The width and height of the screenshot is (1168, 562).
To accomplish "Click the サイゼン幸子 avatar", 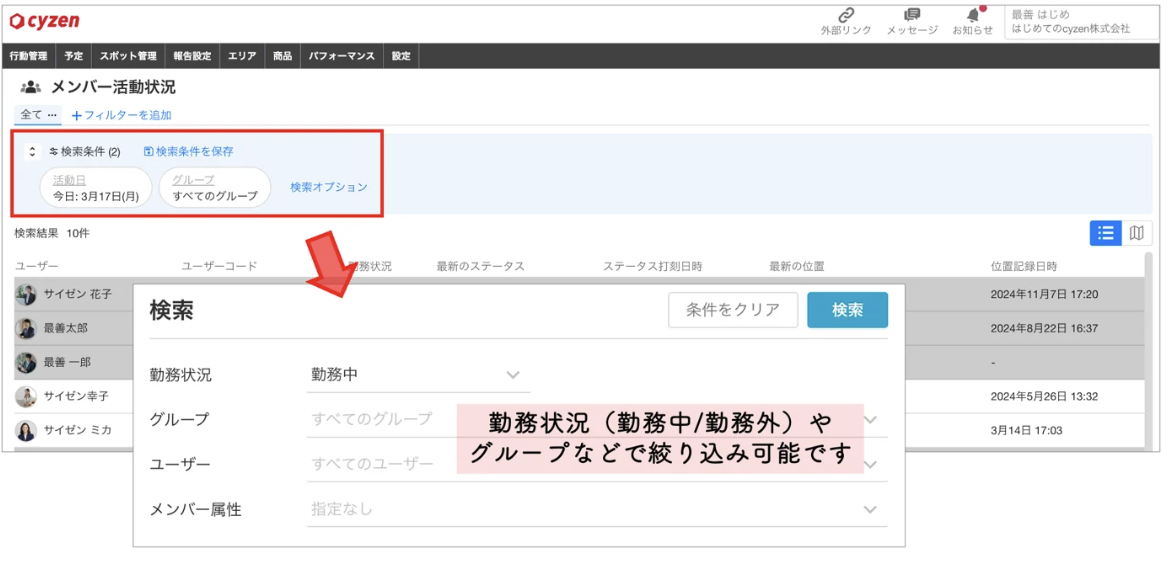I will point(26,397).
